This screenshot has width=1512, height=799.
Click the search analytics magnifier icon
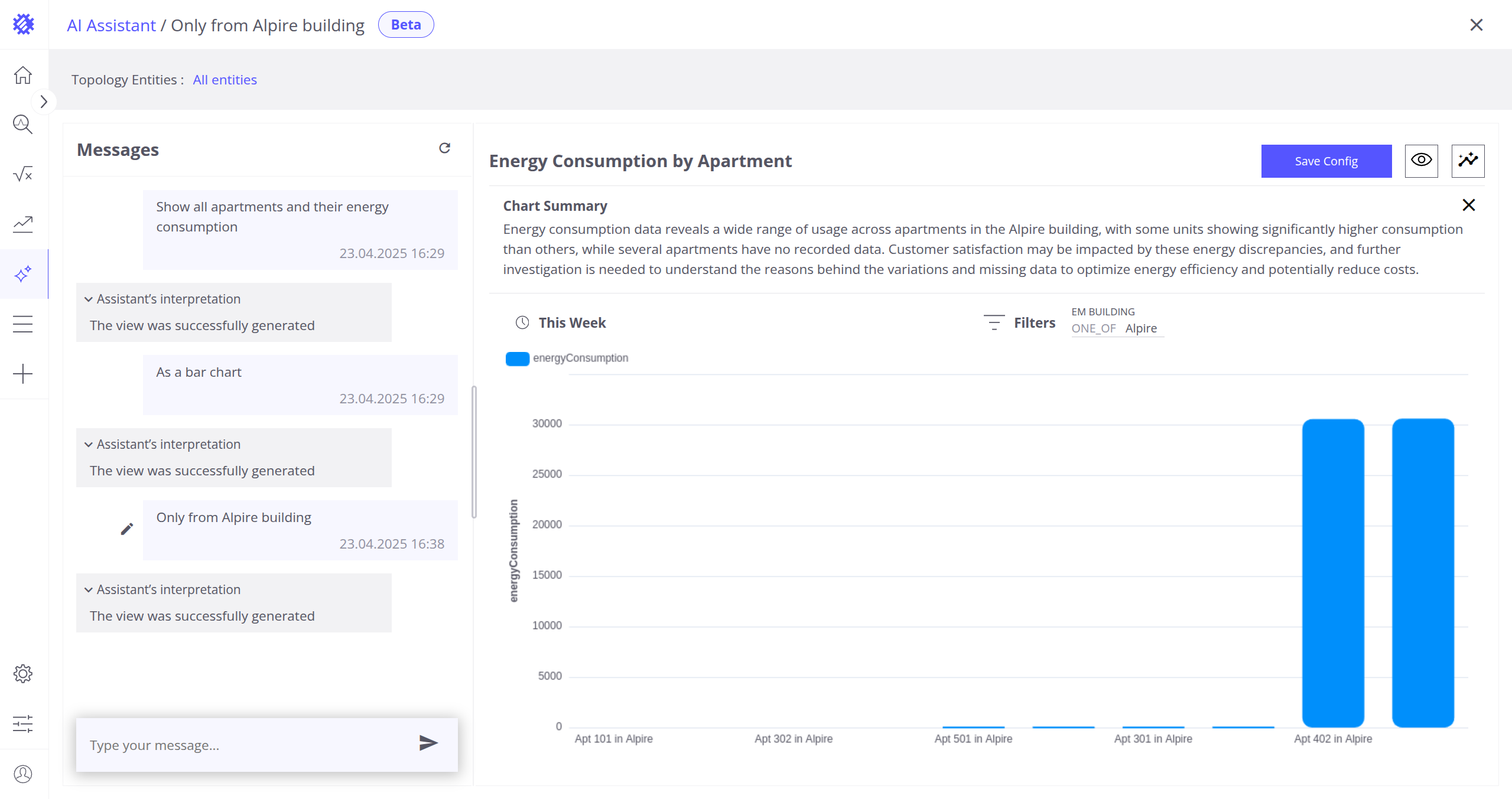pyautogui.click(x=23, y=125)
